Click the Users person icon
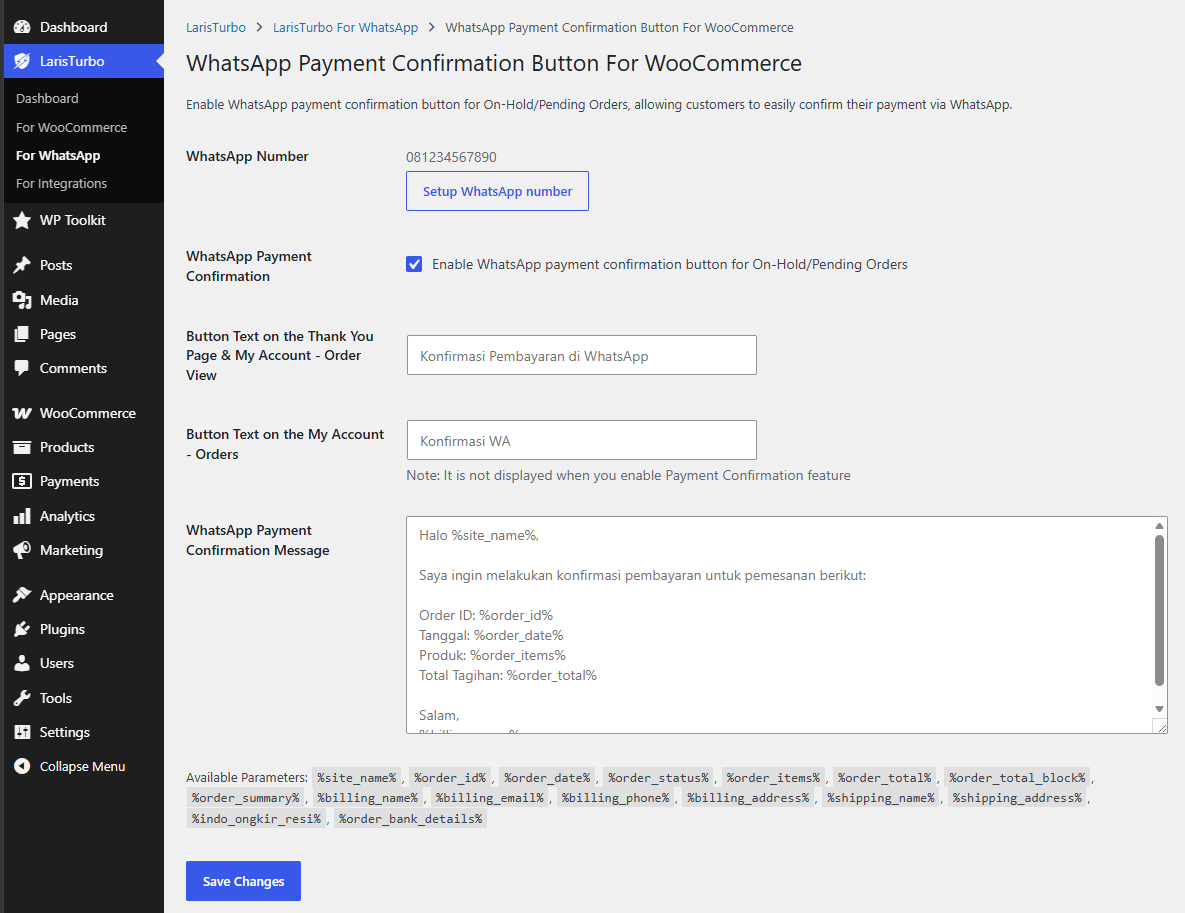The height and width of the screenshot is (913, 1185). (22, 664)
